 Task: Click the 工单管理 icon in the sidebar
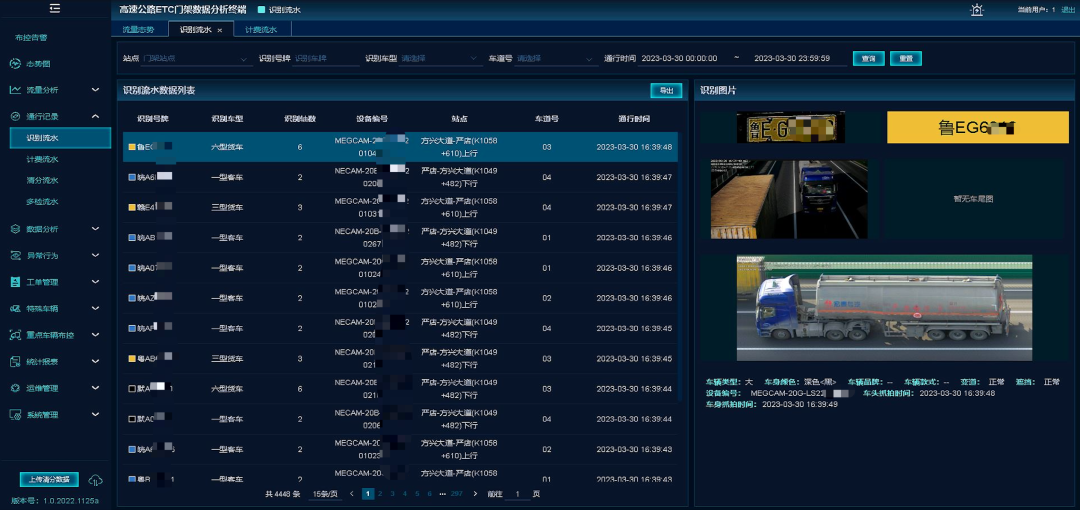[15, 282]
